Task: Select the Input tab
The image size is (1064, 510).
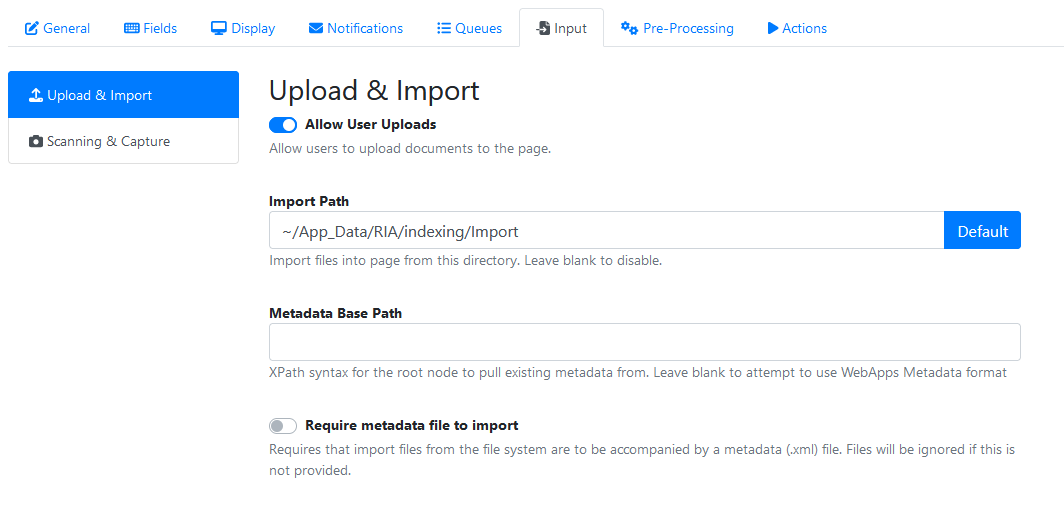Action: (x=561, y=28)
